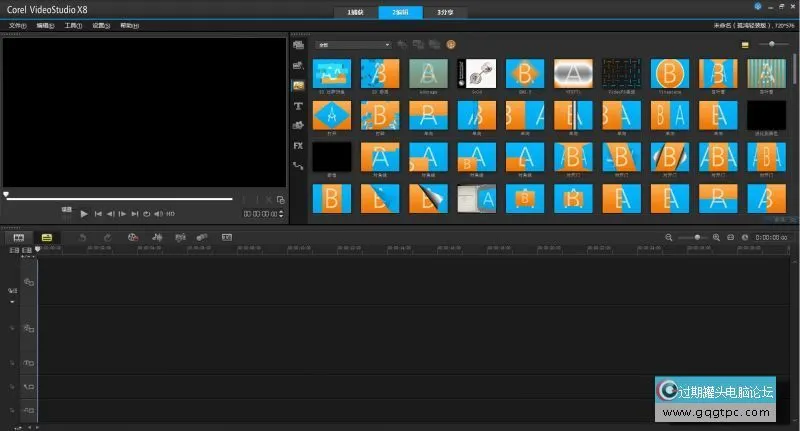Click the Record/Capture option icon in timeline toolbar
The height and width of the screenshot is (431, 800).
pyautogui.click(x=132, y=237)
